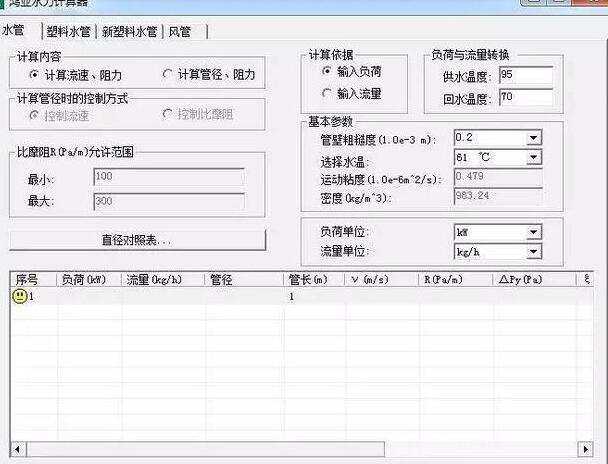Click the 回水温度 input field

[525, 97]
